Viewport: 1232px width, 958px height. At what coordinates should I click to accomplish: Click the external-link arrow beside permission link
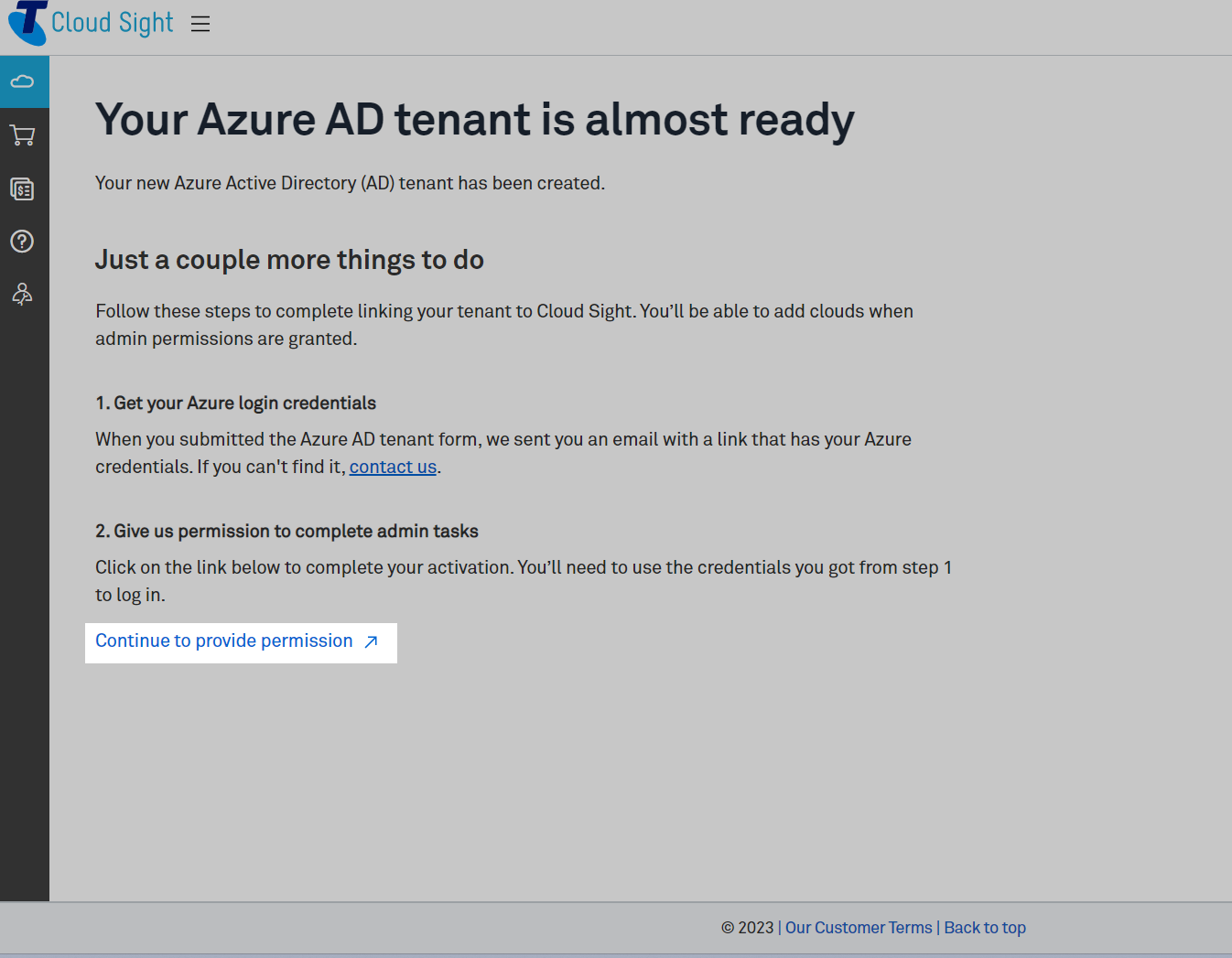pyautogui.click(x=370, y=642)
